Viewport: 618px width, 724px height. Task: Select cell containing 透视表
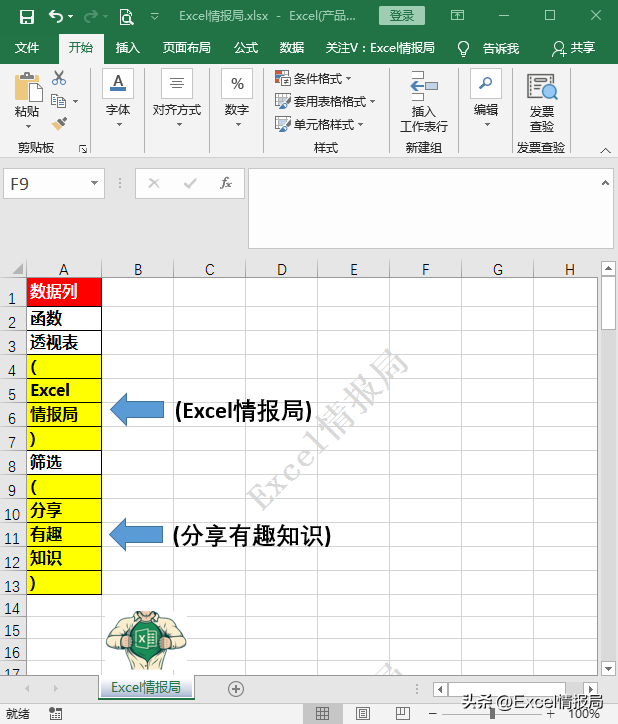point(64,343)
